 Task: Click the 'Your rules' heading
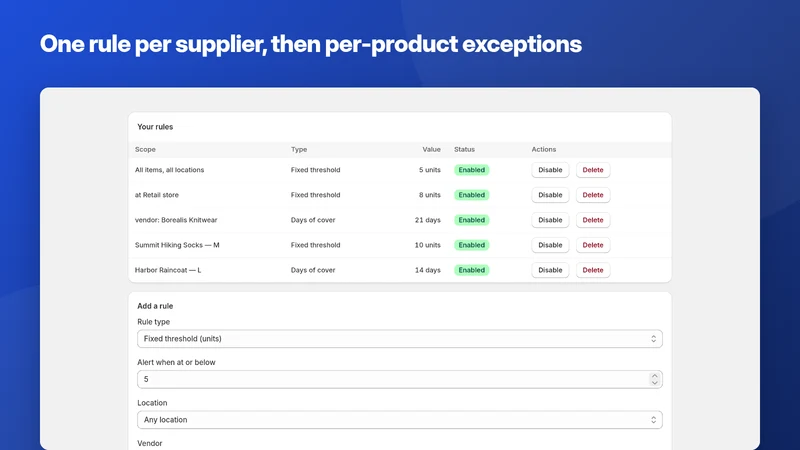(155, 127)
